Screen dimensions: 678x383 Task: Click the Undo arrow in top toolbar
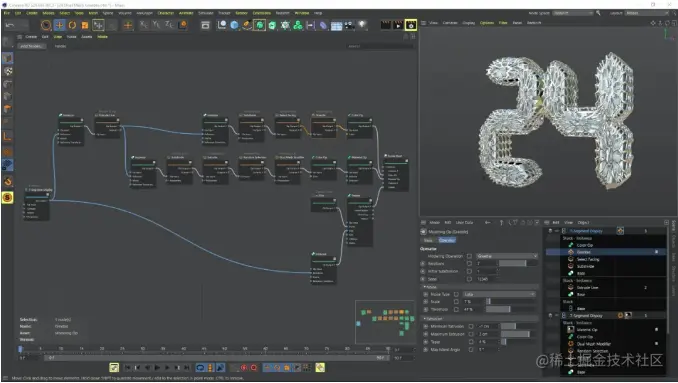pos(10,25)
